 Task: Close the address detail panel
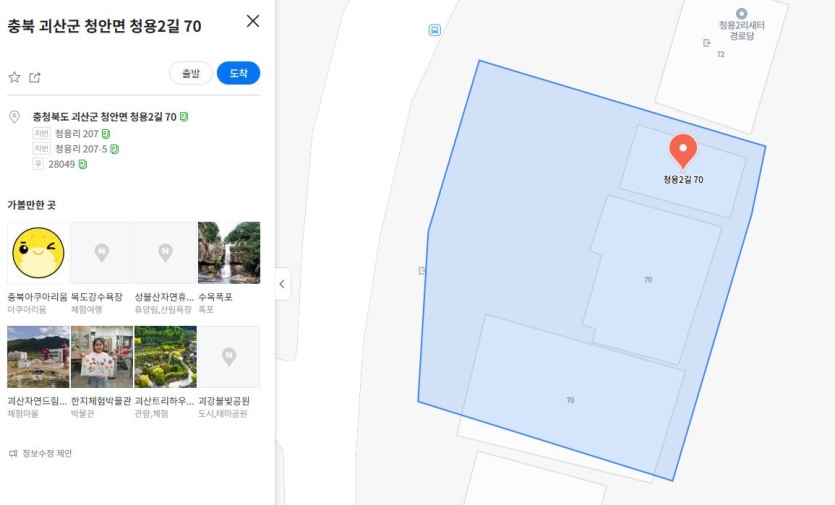(253, 21)
